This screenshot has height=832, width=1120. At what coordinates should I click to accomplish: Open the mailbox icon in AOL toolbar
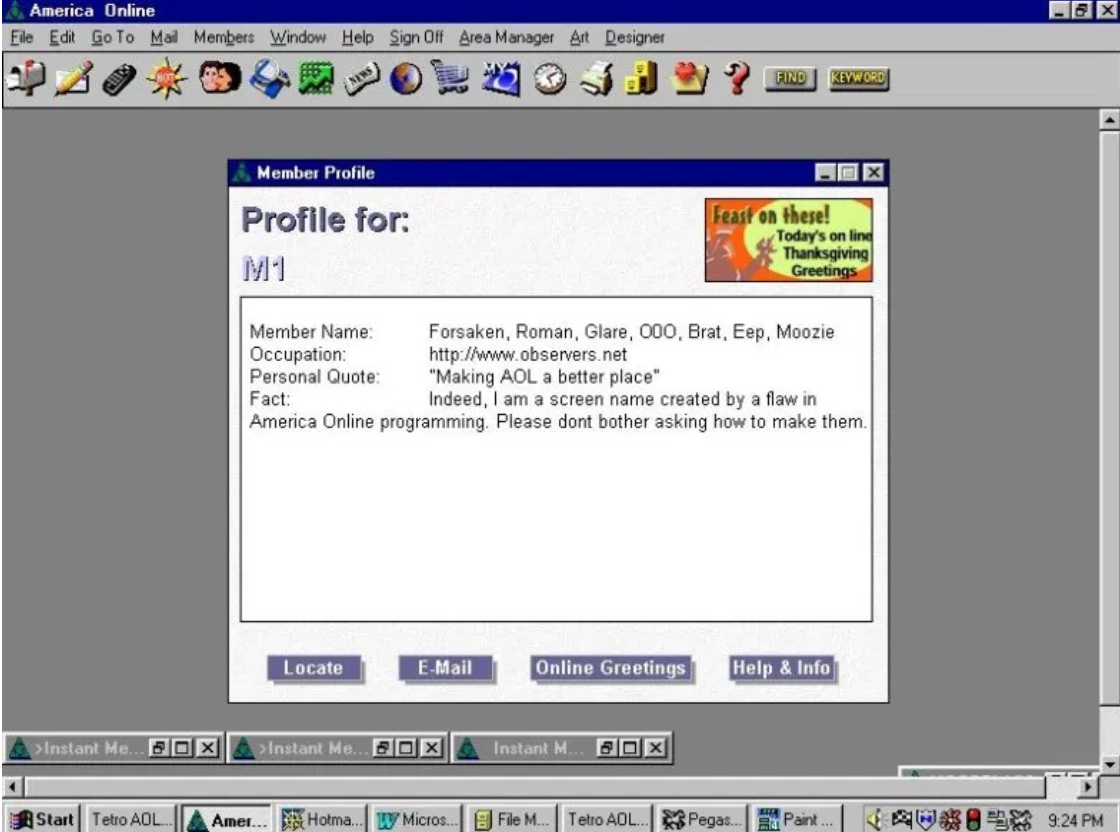pos(26,78)
